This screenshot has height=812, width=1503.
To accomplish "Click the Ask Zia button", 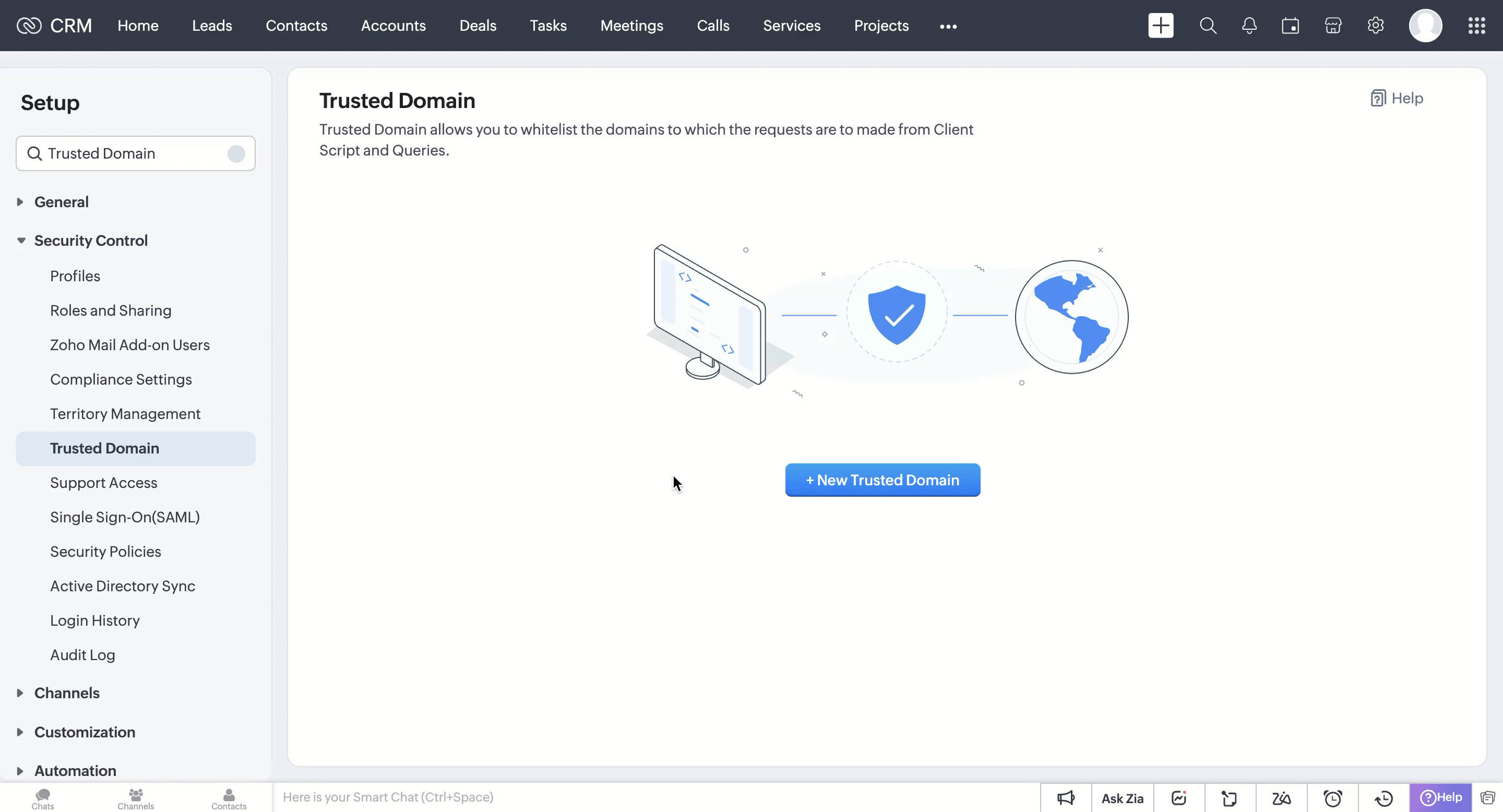I will point(1122,797).
